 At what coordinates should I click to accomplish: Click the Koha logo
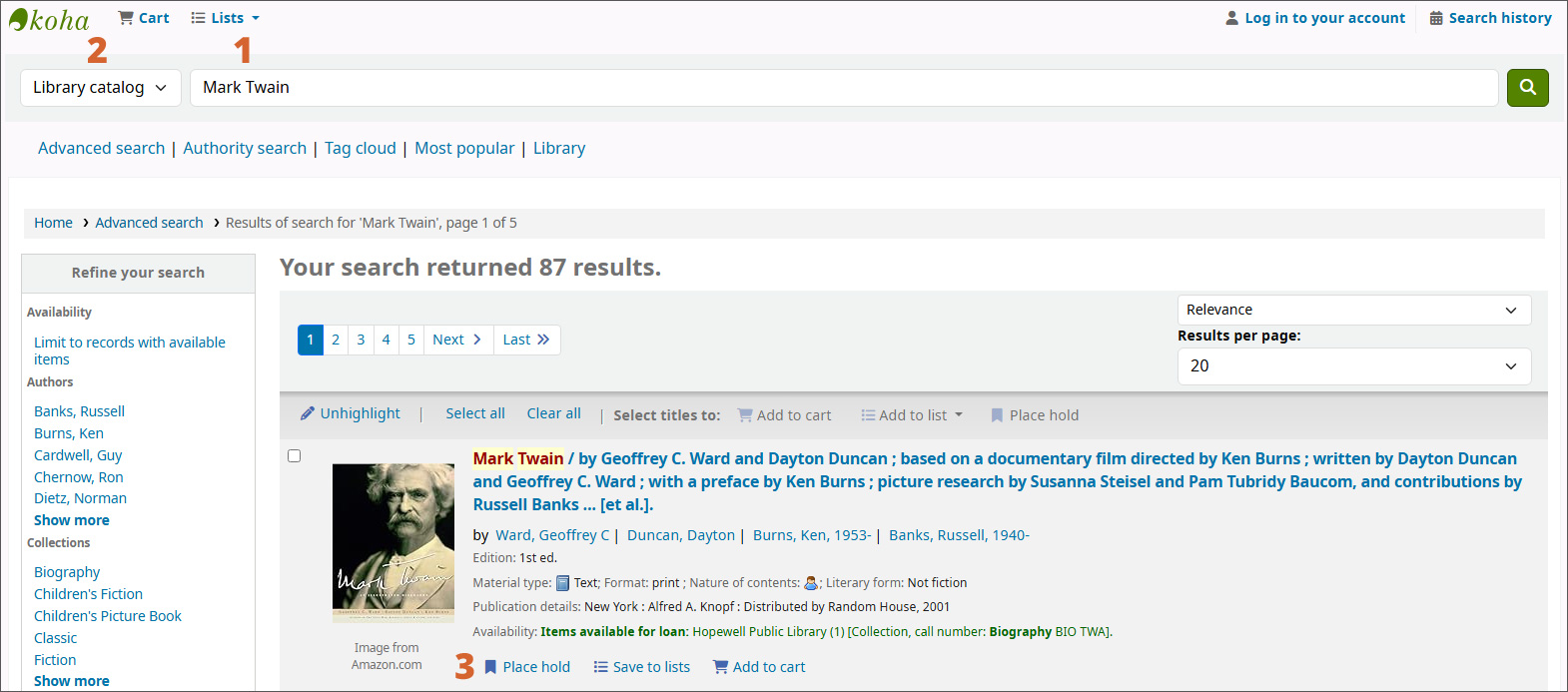[49, 20]
